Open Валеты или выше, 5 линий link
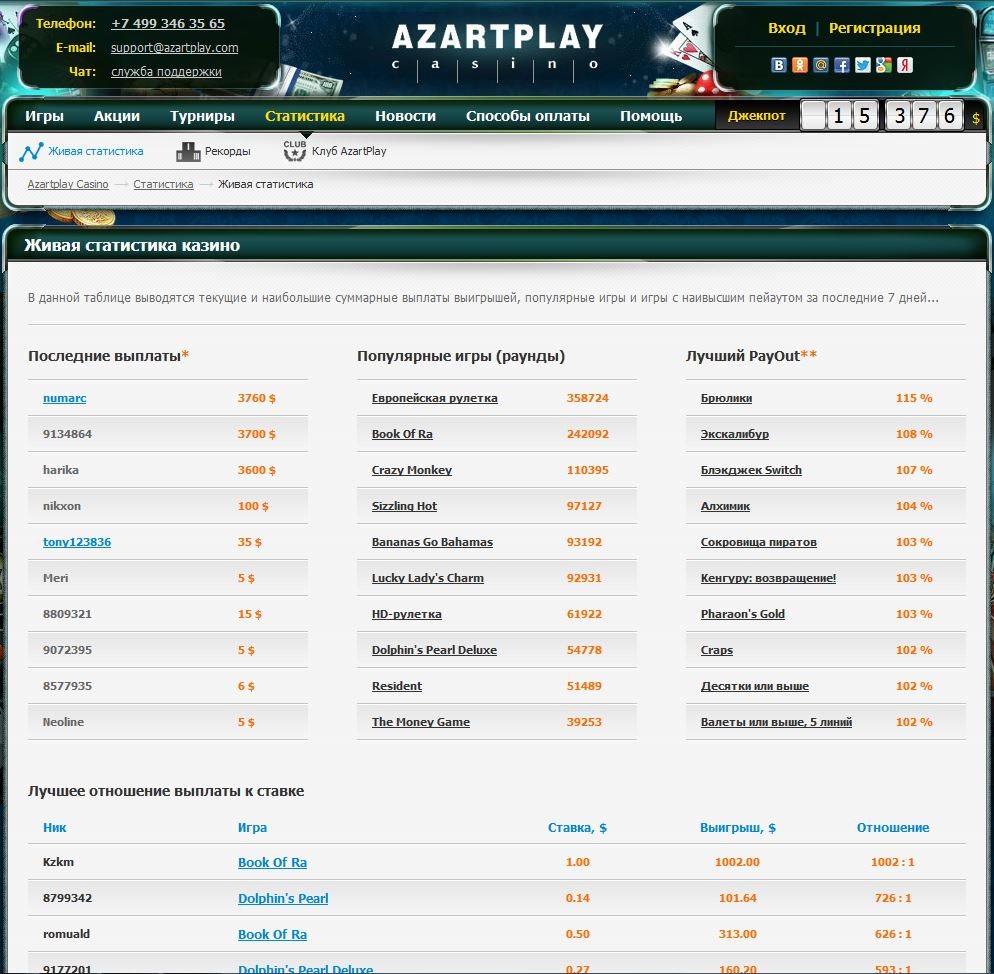 [776, 722]
